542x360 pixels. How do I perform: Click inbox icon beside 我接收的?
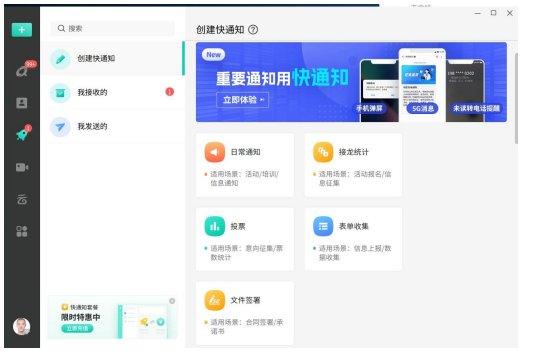tap(60, 93)
